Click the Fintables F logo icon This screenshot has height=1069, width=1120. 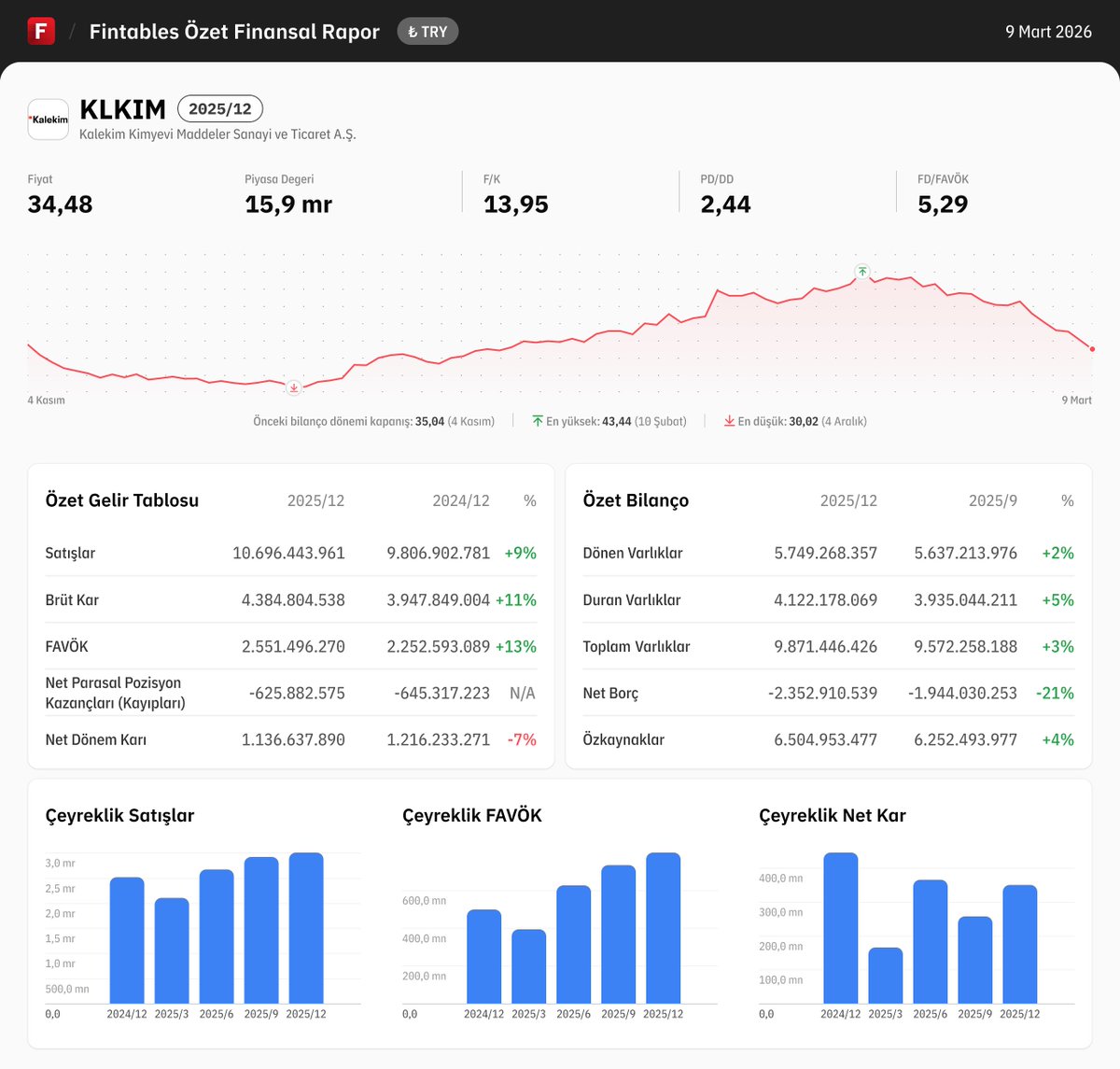click(x=40, y=30)
